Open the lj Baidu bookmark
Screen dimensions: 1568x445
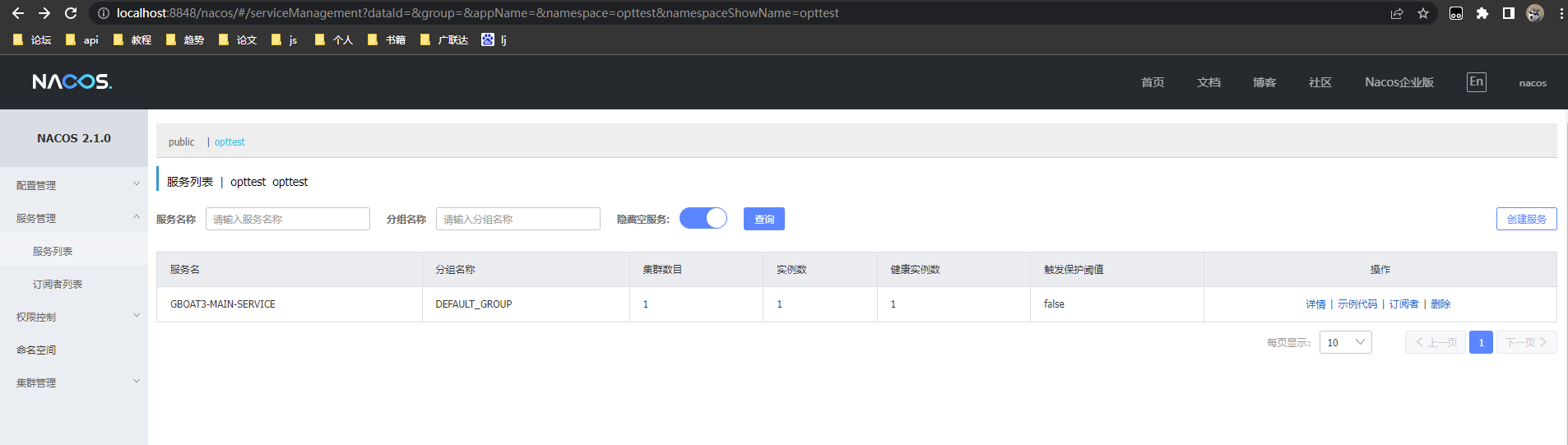pyautogui.click(x=494, y=39)
